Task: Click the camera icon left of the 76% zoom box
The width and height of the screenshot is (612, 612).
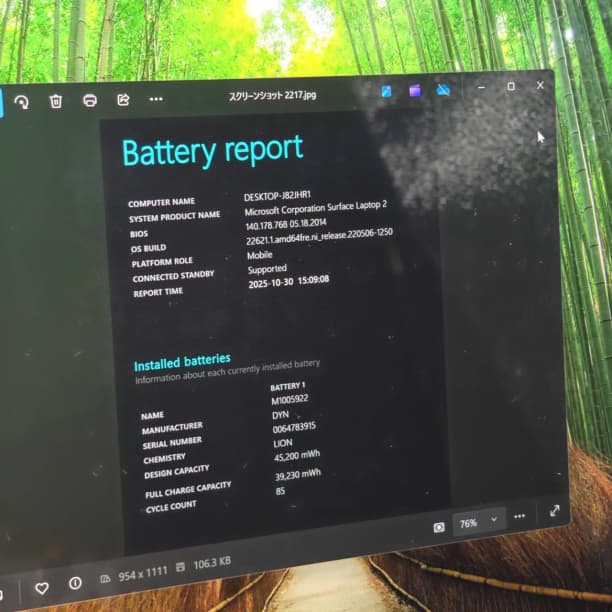Action: [x=439, y=527]
